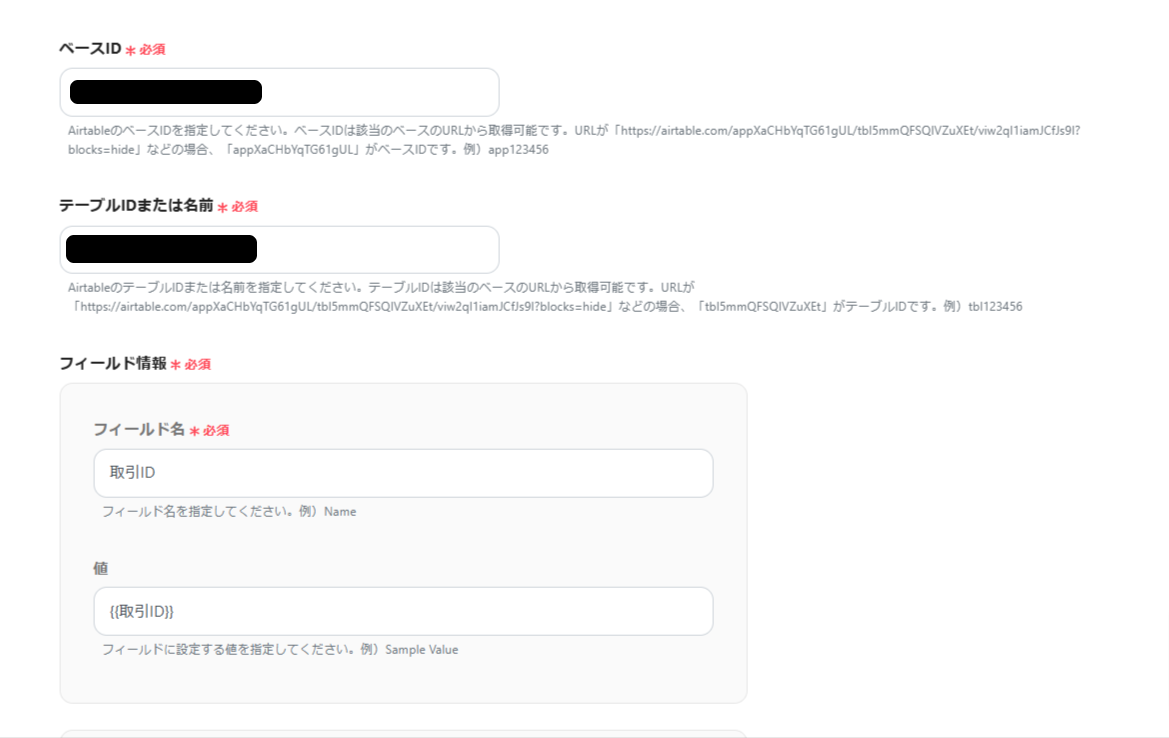Focus the テーブルIDまたは名前 input box
Screen dimensions: 1169x738
[x=280, y=250]
